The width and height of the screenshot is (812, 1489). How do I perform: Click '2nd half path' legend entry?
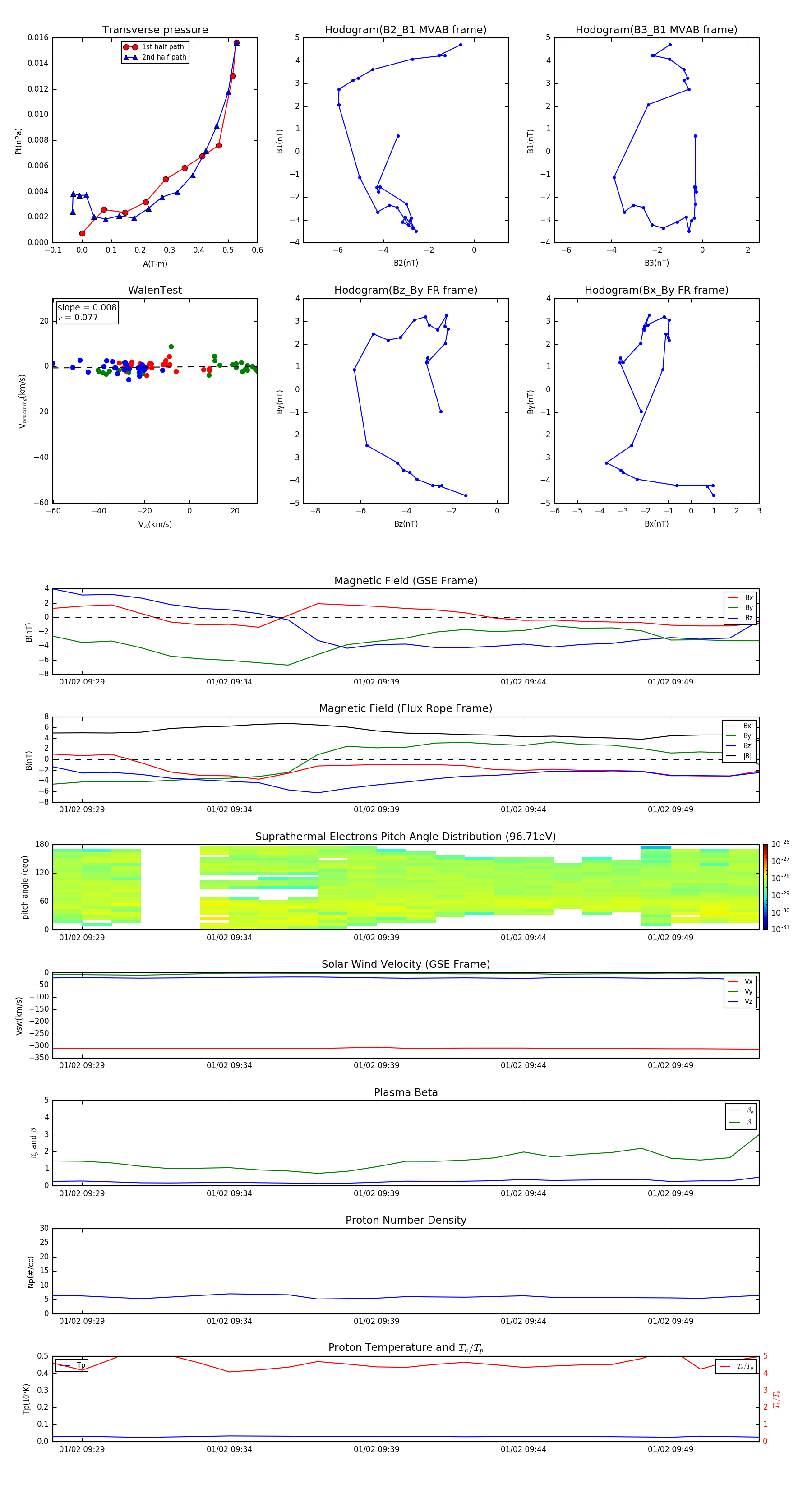155,57
